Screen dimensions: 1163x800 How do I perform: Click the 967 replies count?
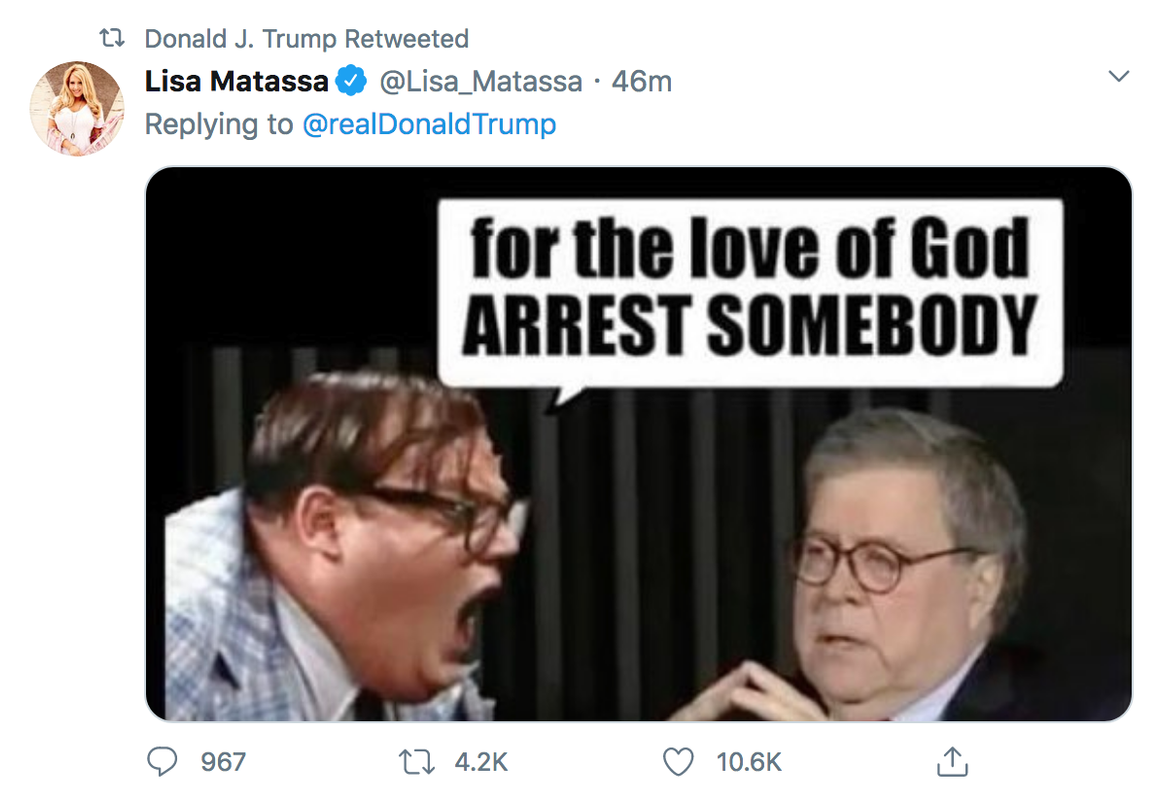pos(223,762)
